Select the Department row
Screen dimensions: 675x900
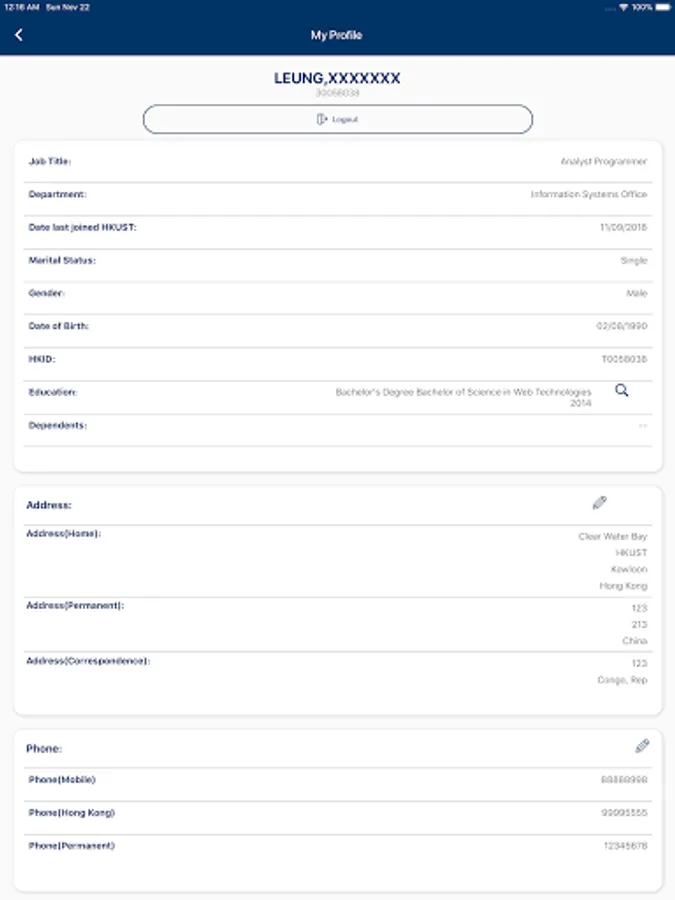(338, 195)
